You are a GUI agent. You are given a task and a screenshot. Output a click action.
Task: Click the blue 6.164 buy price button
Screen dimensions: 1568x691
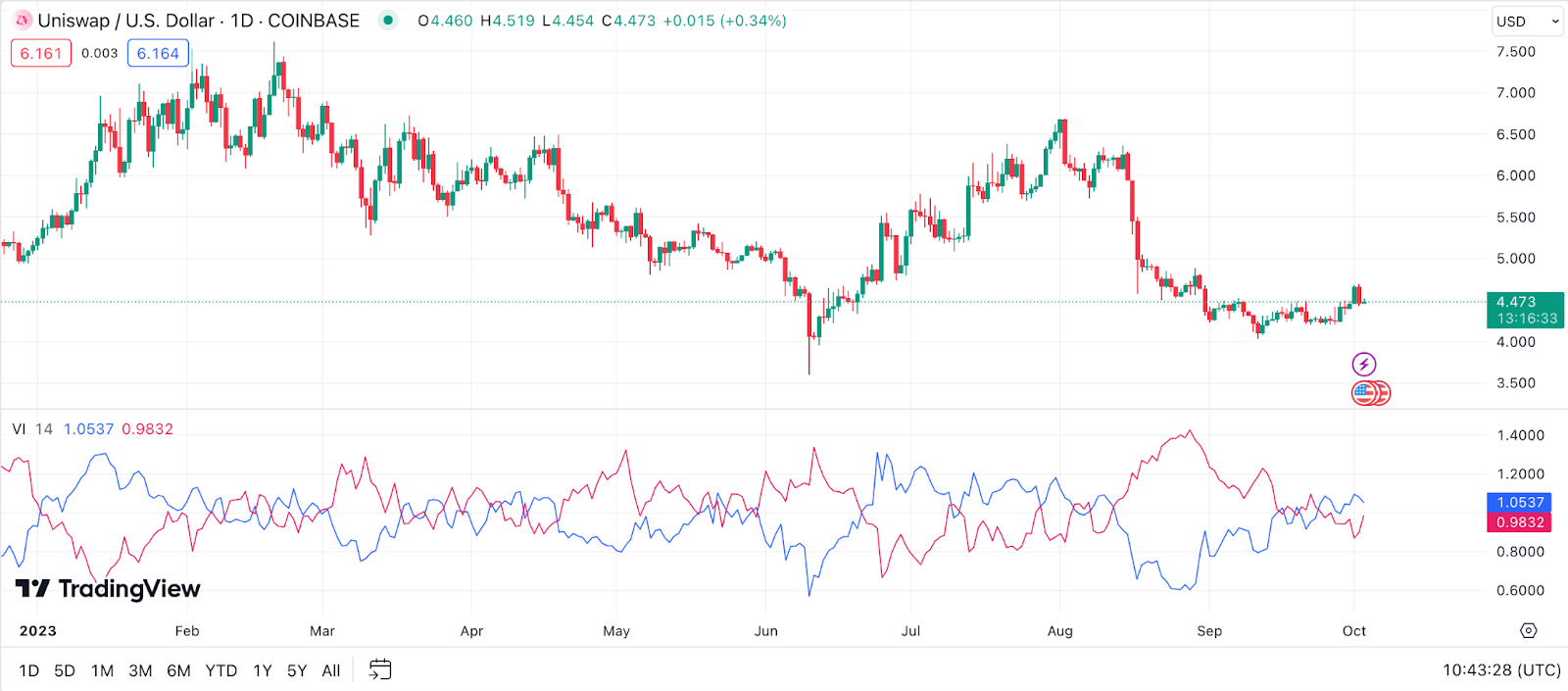tap(158, 53)
